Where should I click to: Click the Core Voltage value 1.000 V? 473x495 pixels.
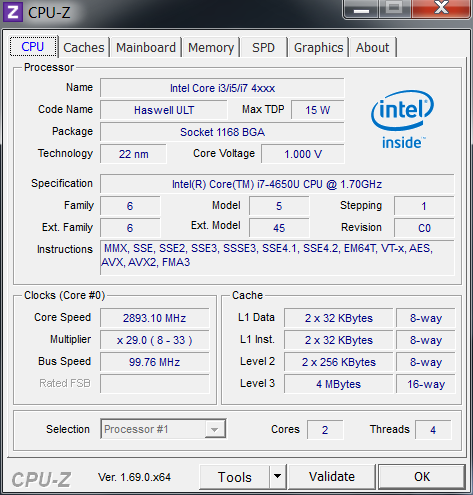tap(303, 154)
